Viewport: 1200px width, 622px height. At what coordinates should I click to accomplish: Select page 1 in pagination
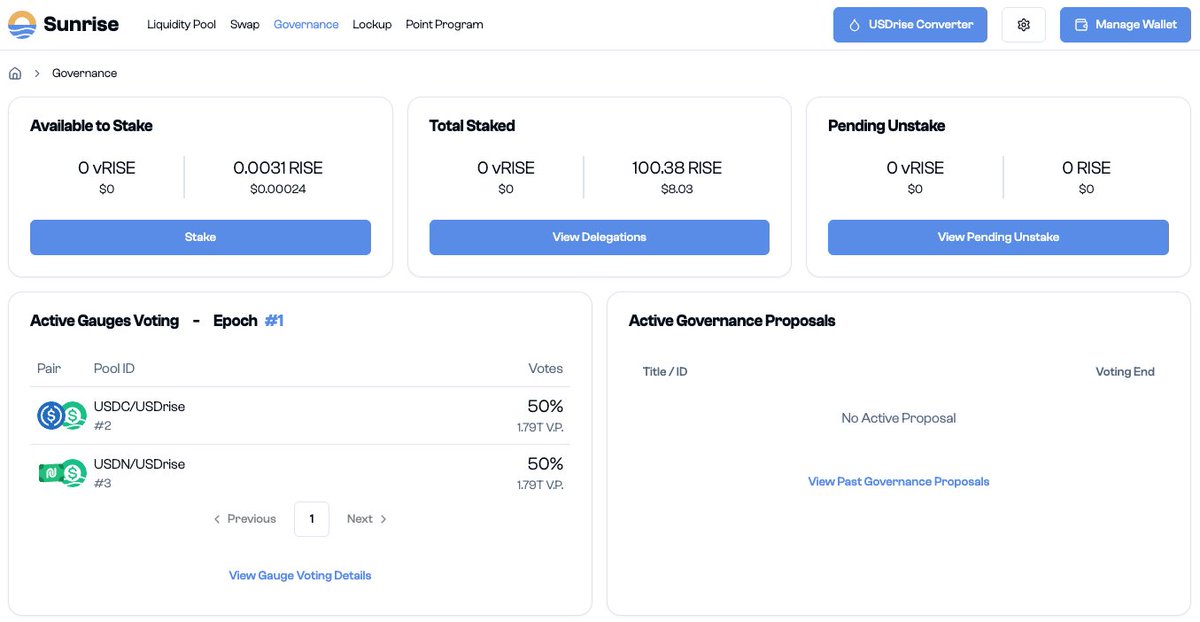pos(312,519)
